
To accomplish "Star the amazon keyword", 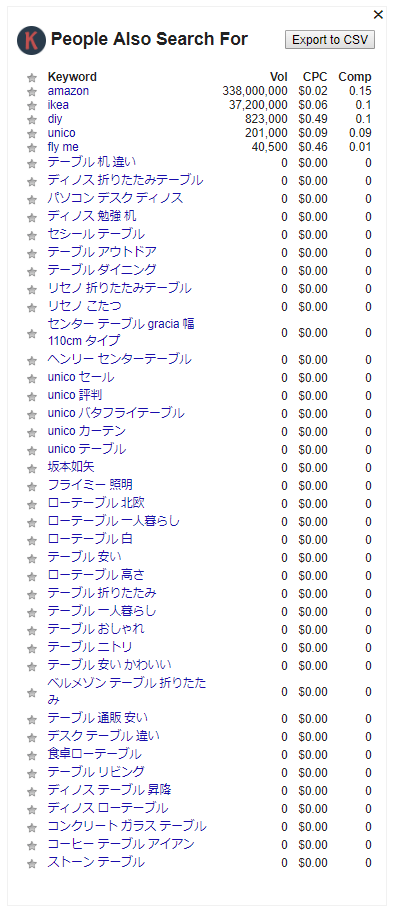I will coord(32,92).
